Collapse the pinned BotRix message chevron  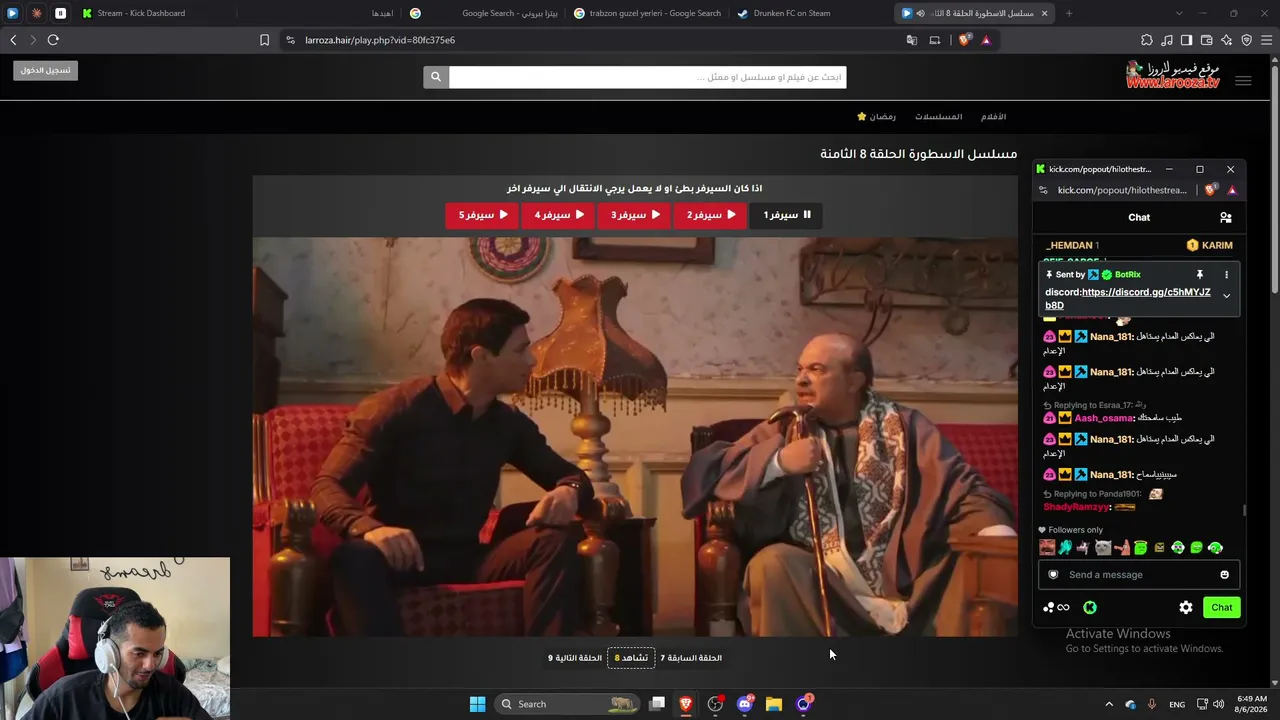[x=1226, y=296]
